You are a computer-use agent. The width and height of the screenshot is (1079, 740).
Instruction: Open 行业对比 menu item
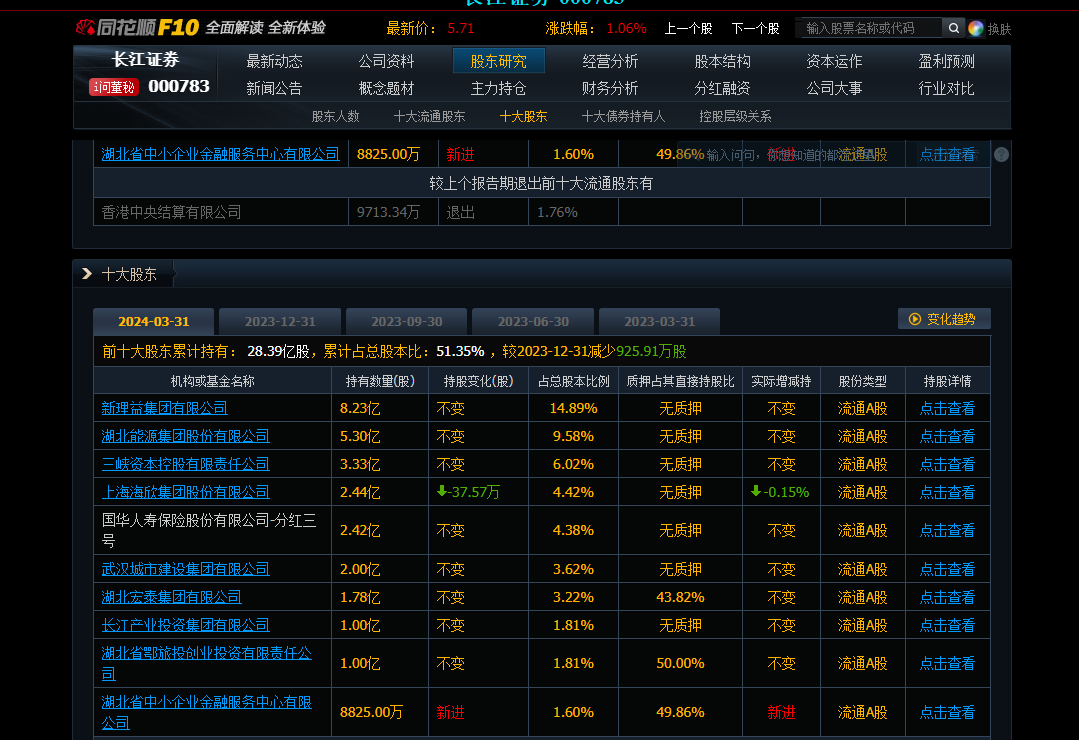tap(946, 88)
